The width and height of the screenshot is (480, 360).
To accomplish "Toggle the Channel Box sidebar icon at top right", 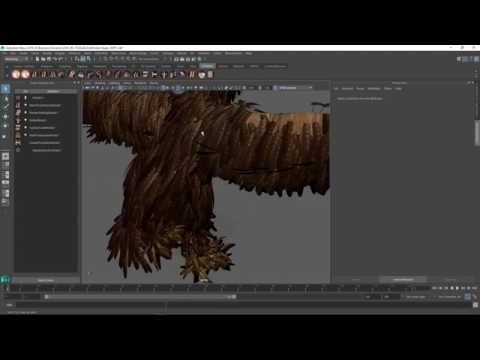I will coord(476,59).
